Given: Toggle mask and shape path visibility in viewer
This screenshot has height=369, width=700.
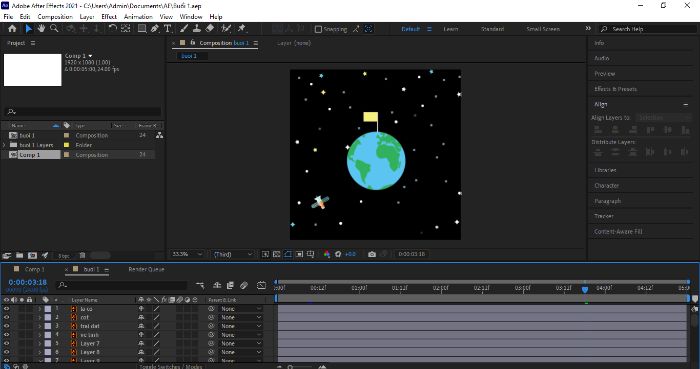Looking at the screenshot, I should tap(288, 254).
